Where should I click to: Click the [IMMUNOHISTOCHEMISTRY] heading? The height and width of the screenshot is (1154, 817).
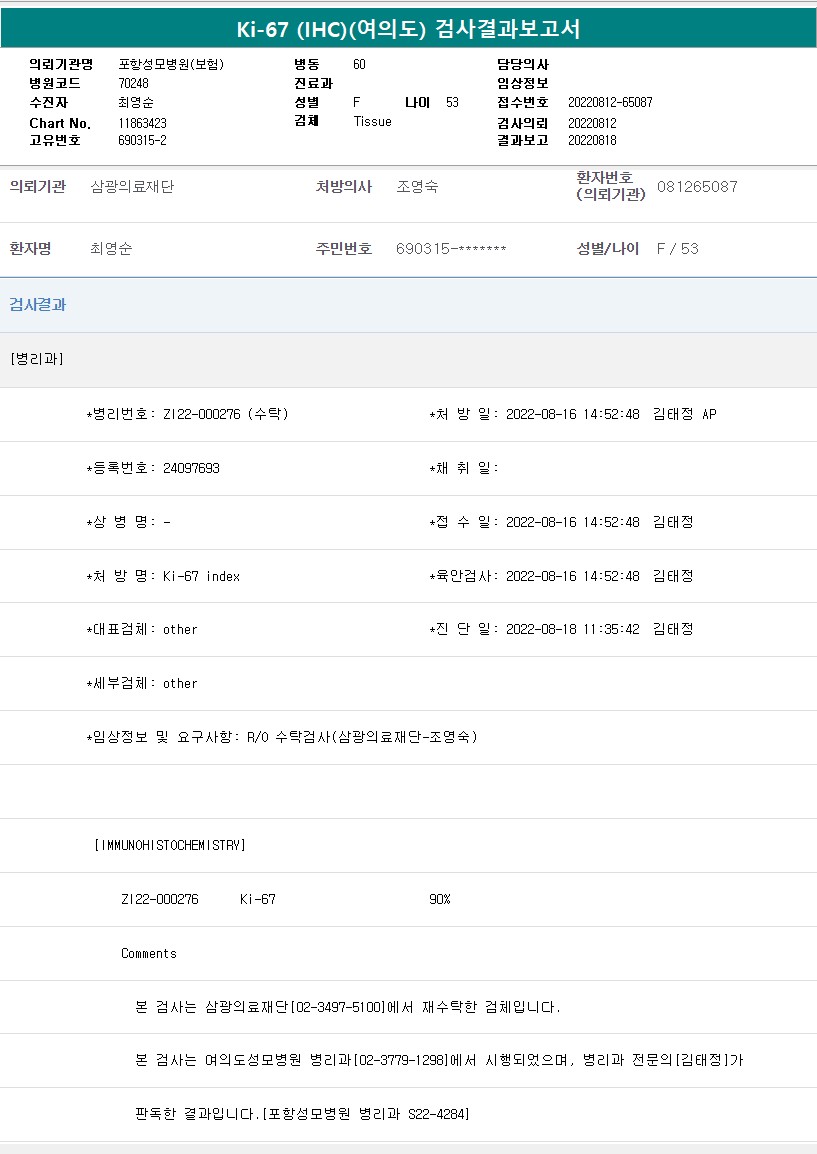pyautogui.click(x=170, y=845)
